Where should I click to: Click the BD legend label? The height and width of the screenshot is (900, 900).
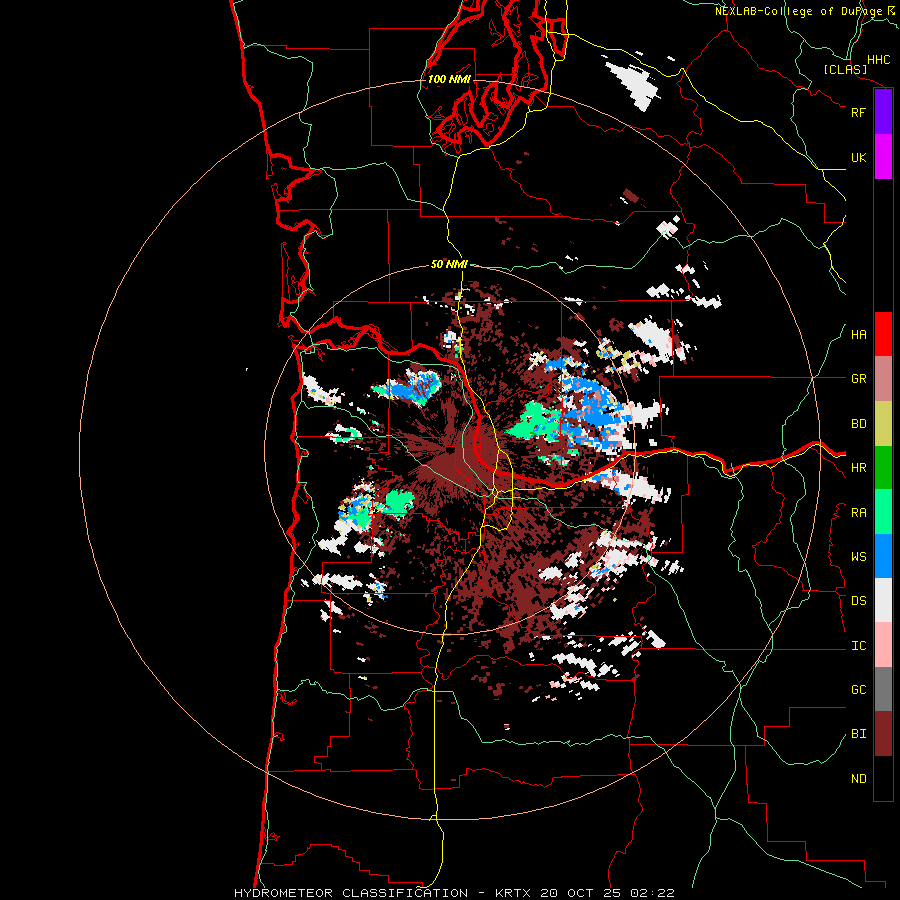click(x=858, y=424)
